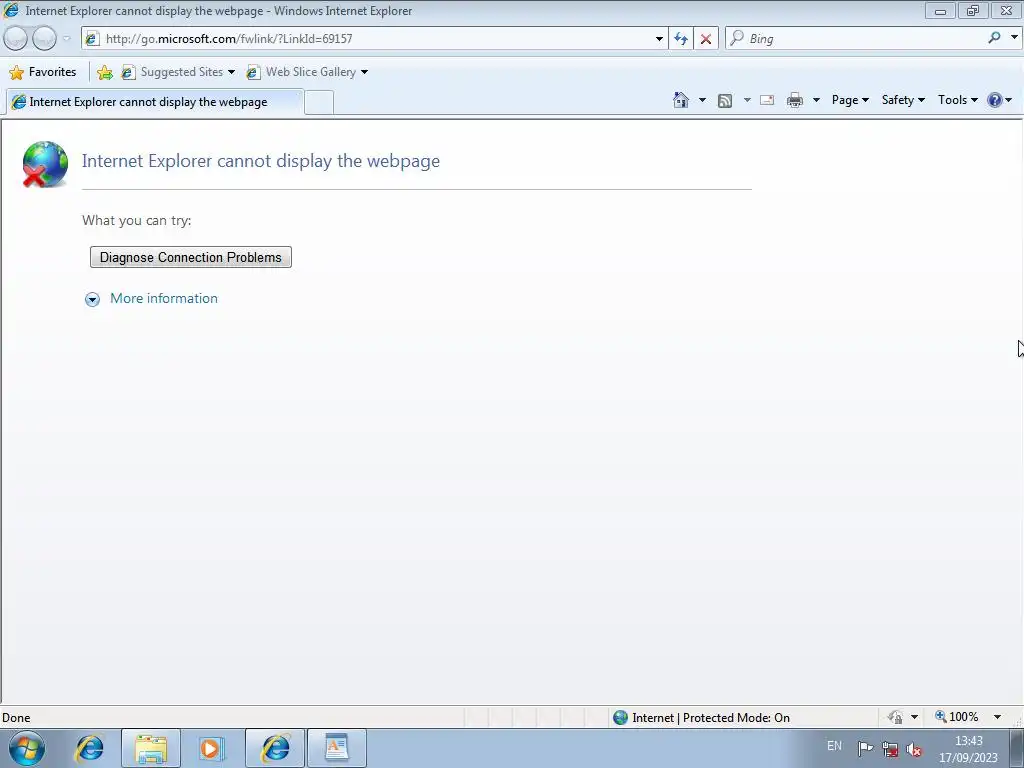Open the Tools menu
1024x768 pixels.
(957, 100)
